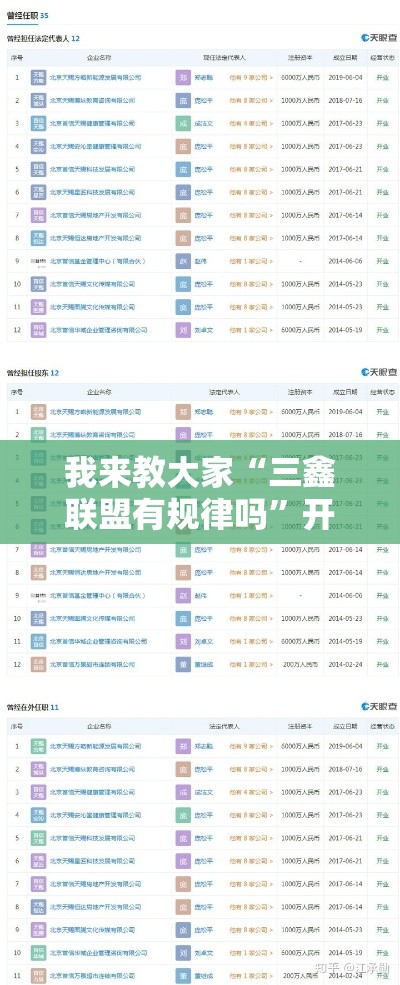Click 成 avatar in 曾经在外任职 table row 3

[x=182, y=792]
